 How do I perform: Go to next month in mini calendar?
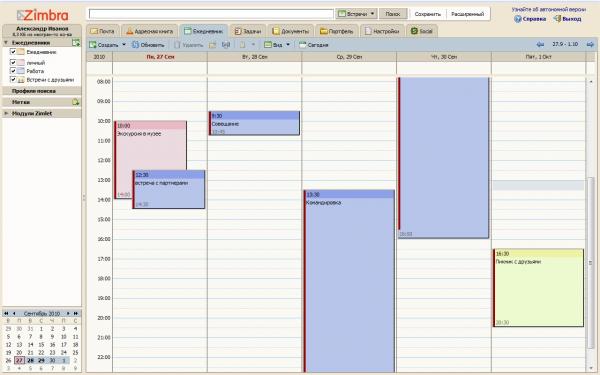pos(68,313)
